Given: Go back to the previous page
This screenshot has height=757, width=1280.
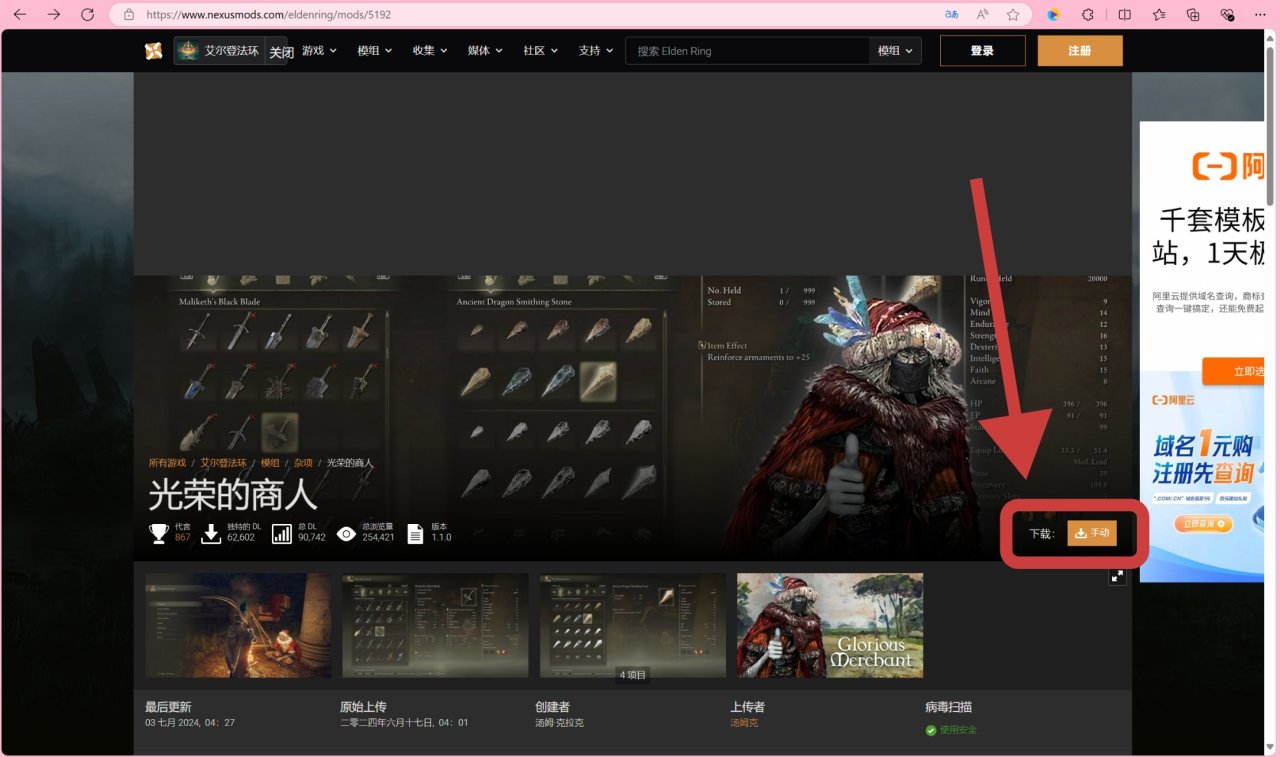Looking at the screenshot, I should (20, 15).
